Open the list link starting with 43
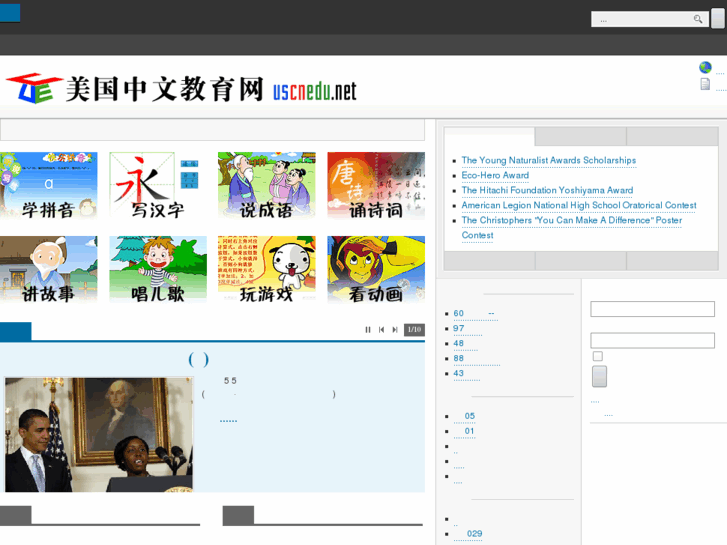Viewport: 727px width, 545px height. point(466,374)
